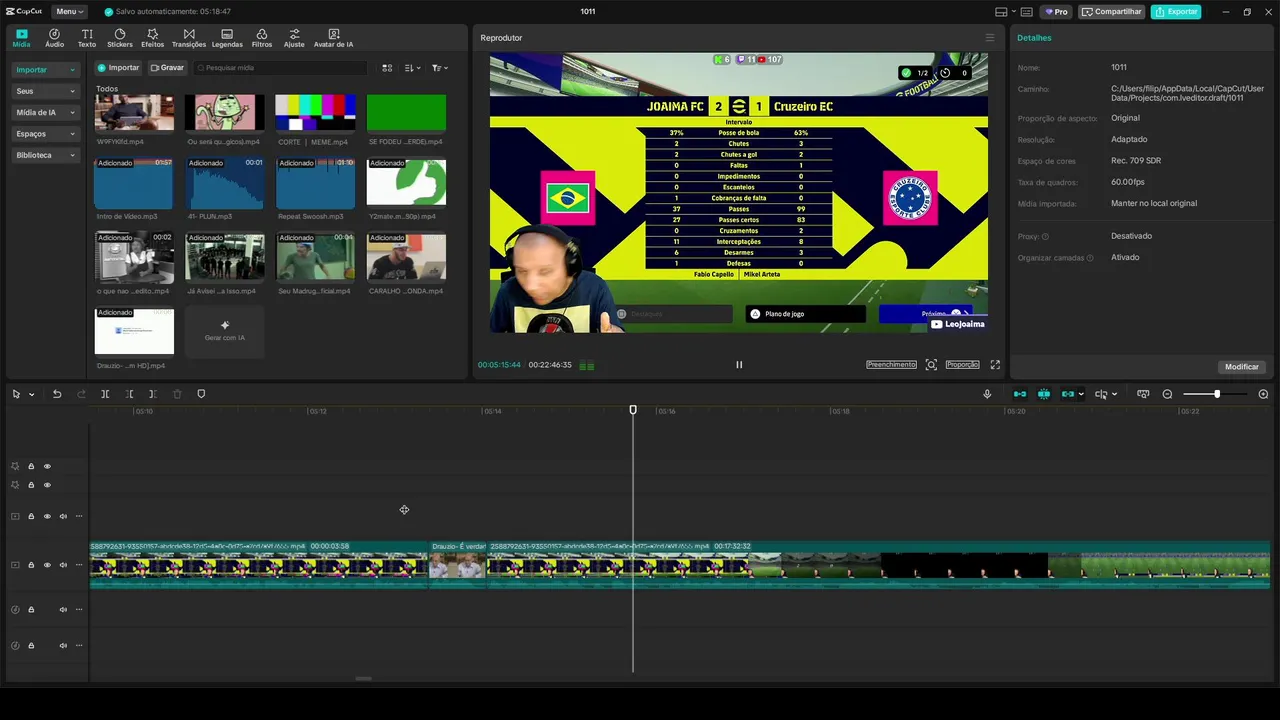Toggle clip linkage
Screen dimensions: 1280x720
tap(1068, 394)
